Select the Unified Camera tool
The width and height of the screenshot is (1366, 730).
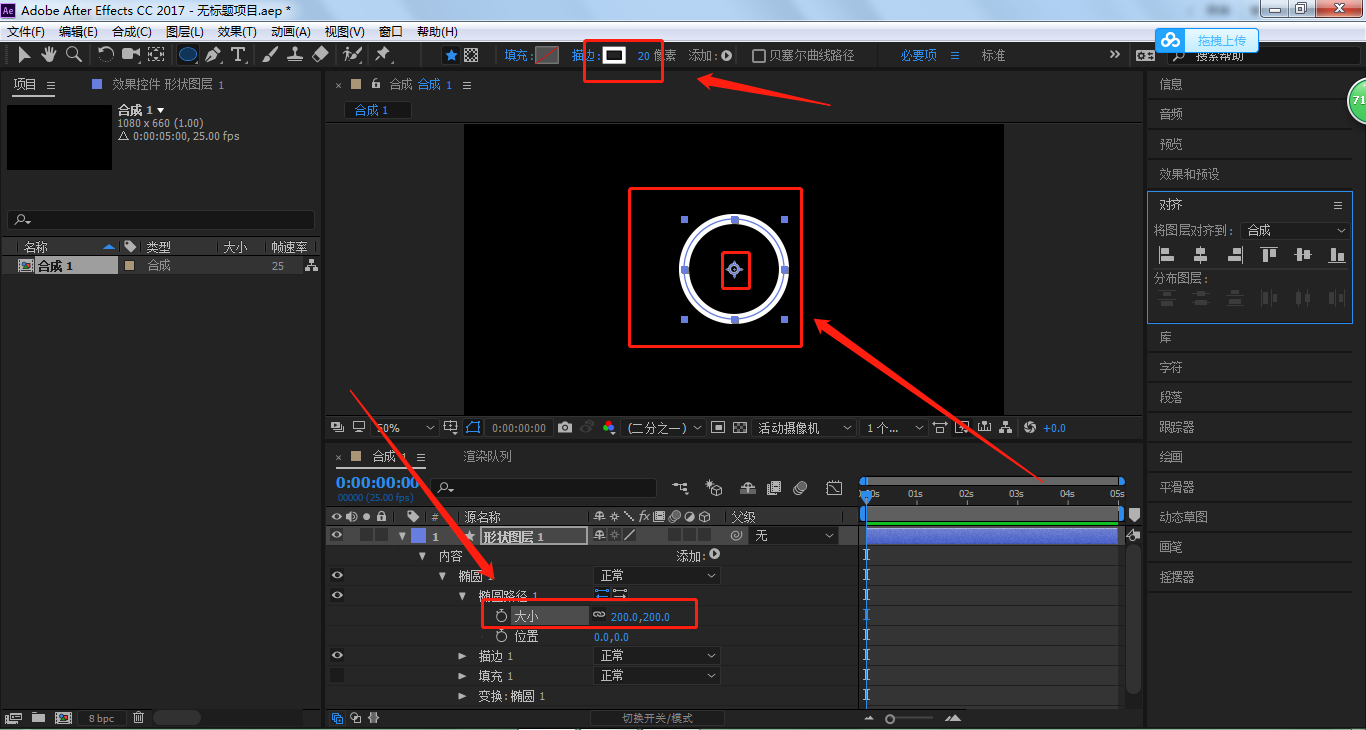click(x=131, y=55)
